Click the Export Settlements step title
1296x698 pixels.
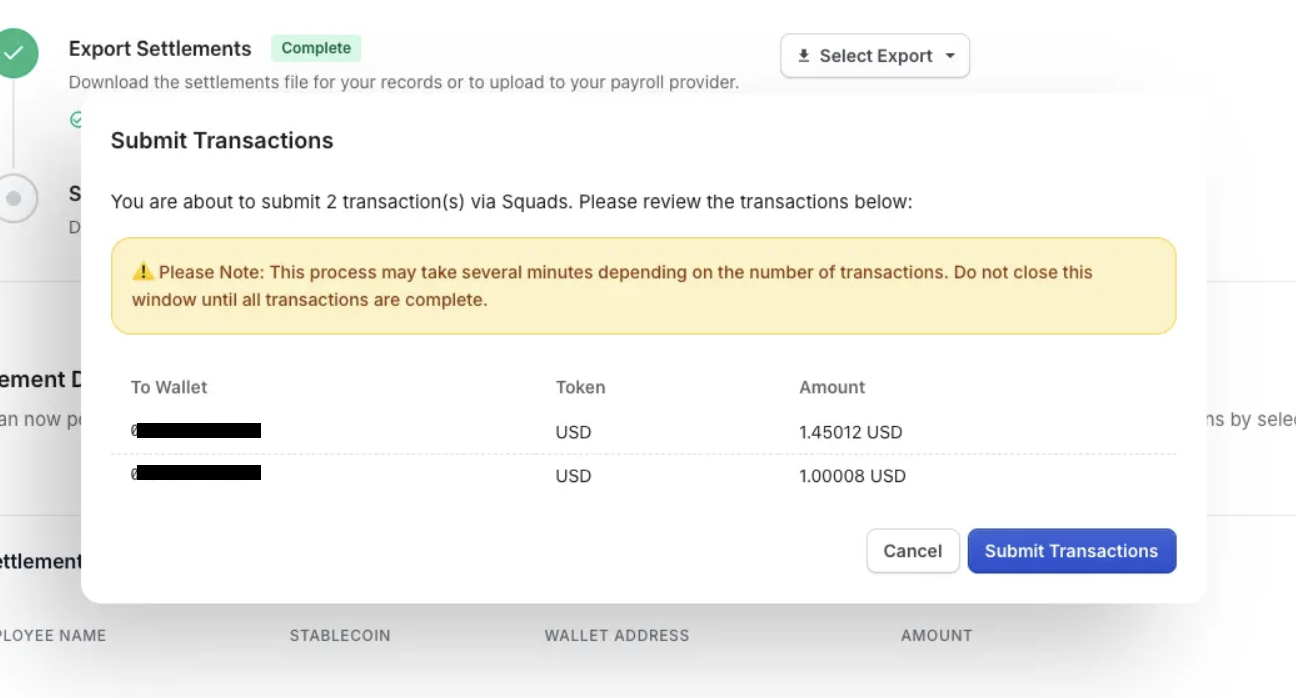click(x=160, y=49)
